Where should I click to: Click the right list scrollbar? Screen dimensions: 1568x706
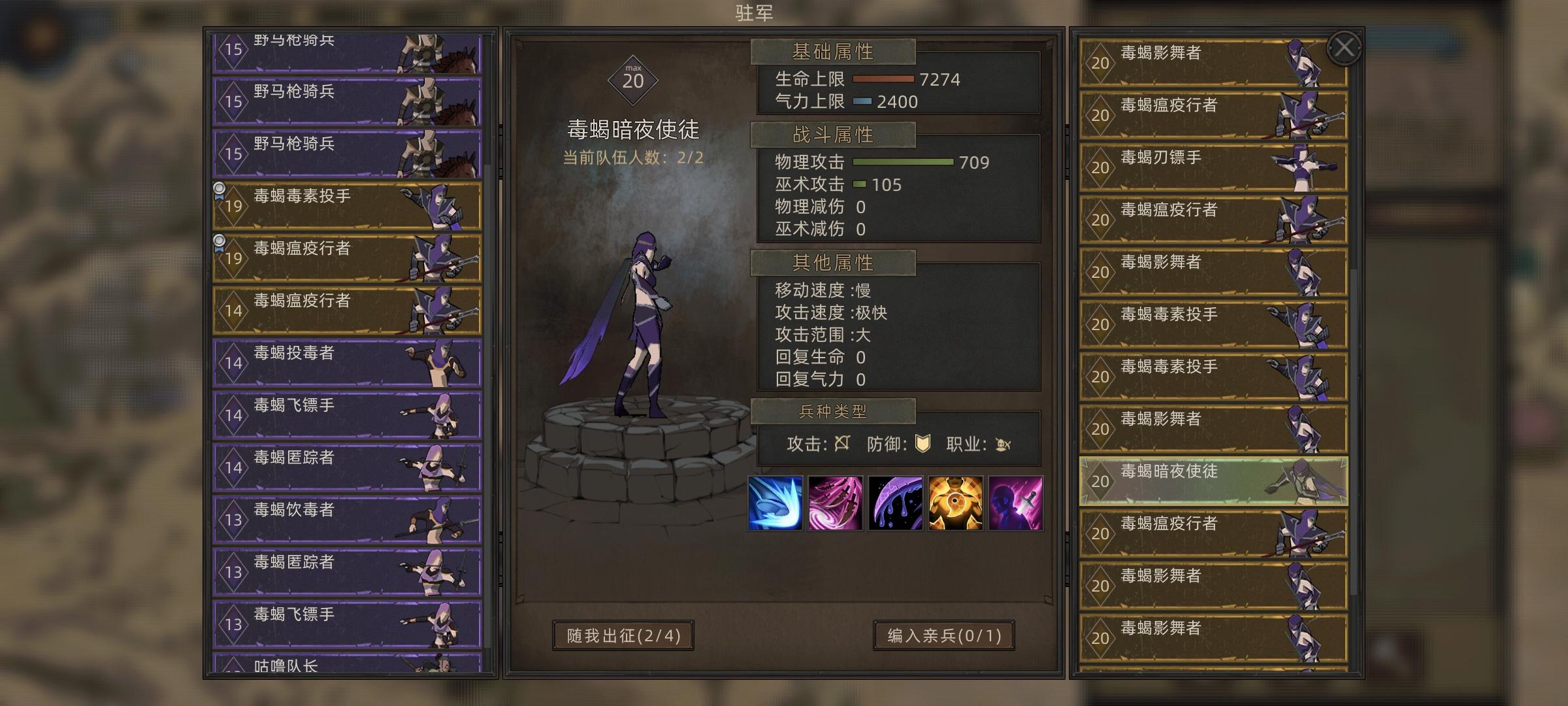tap(1354, 431)
